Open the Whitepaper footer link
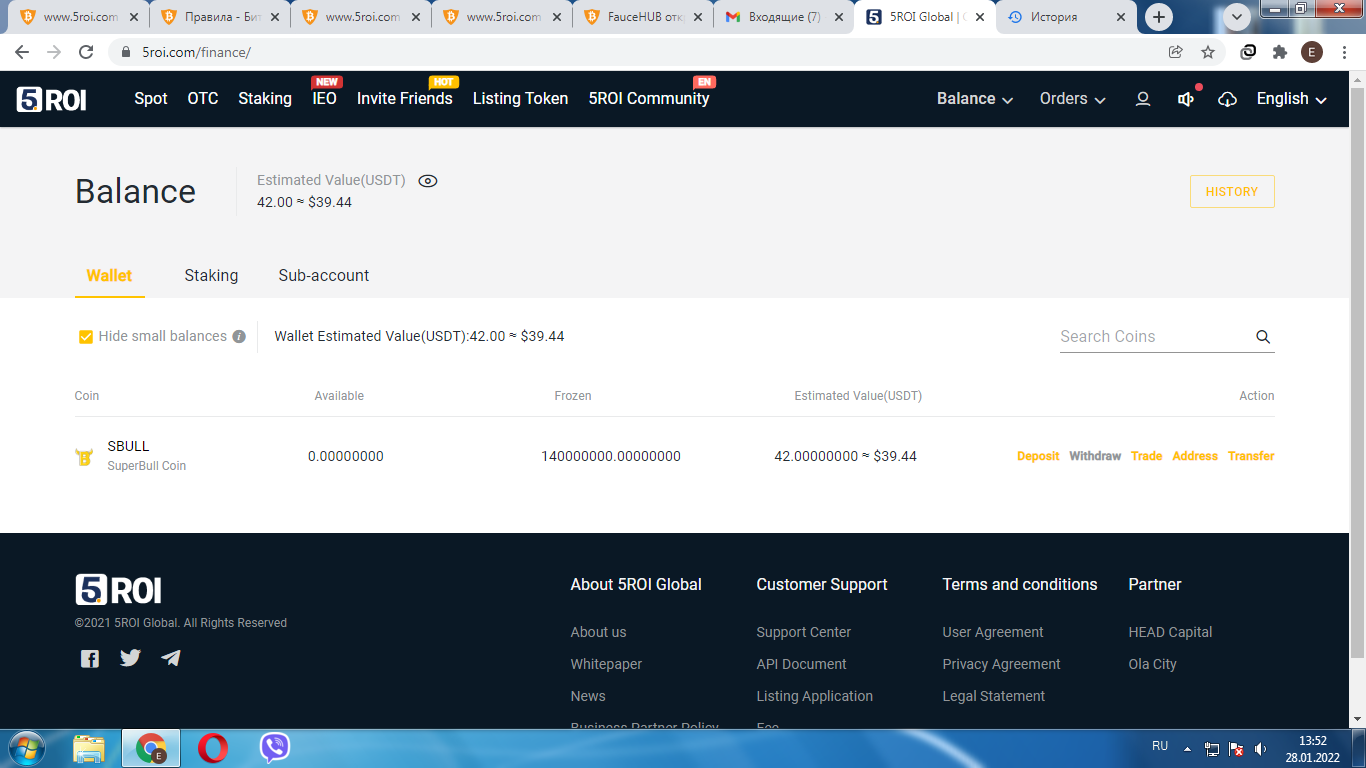The image size is (1366, 768). pyautogui.click(x=606, y=664)
